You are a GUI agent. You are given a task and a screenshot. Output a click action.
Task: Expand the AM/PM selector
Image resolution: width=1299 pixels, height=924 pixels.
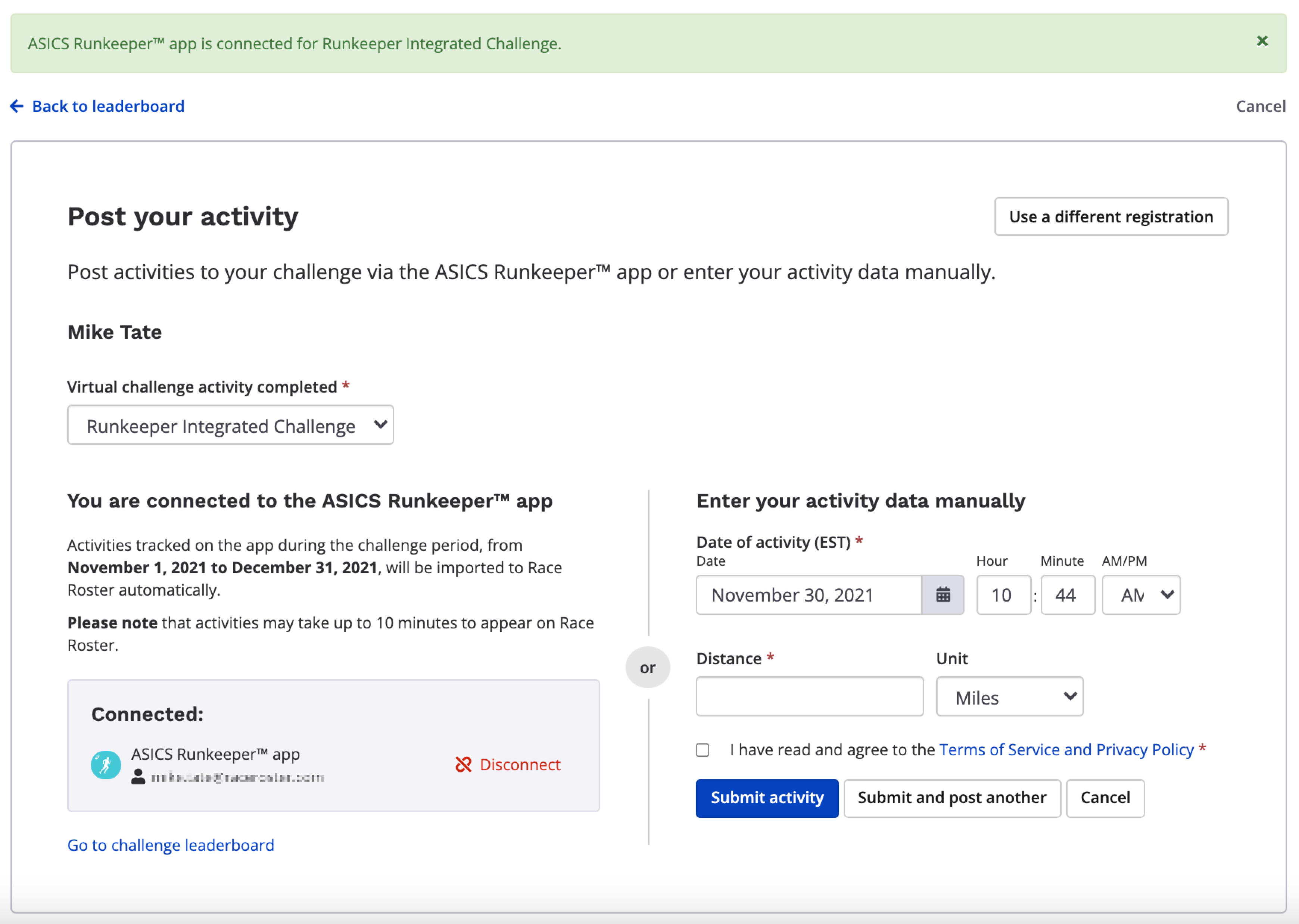point(1141,594)
